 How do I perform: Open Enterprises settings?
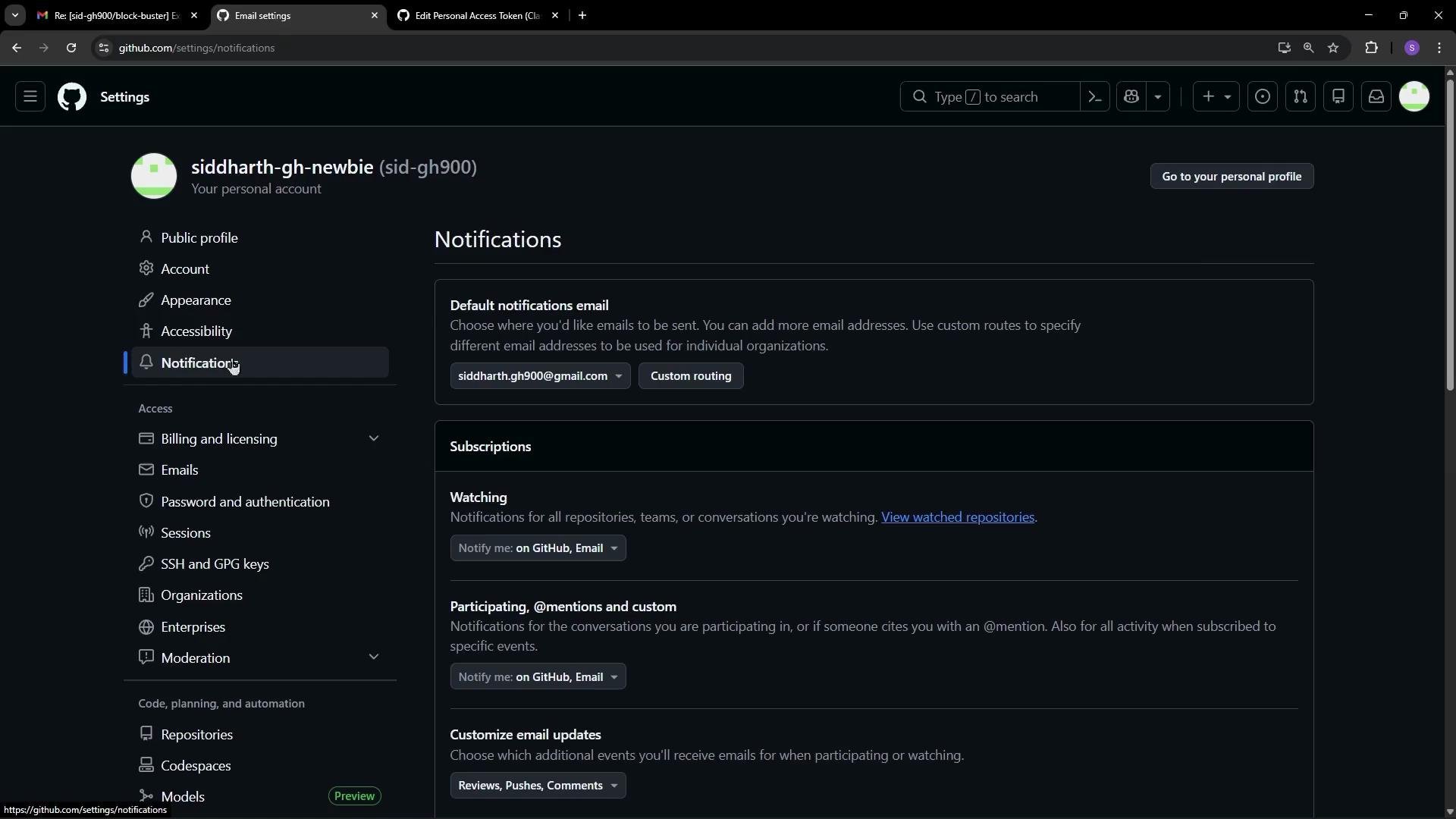260,627
